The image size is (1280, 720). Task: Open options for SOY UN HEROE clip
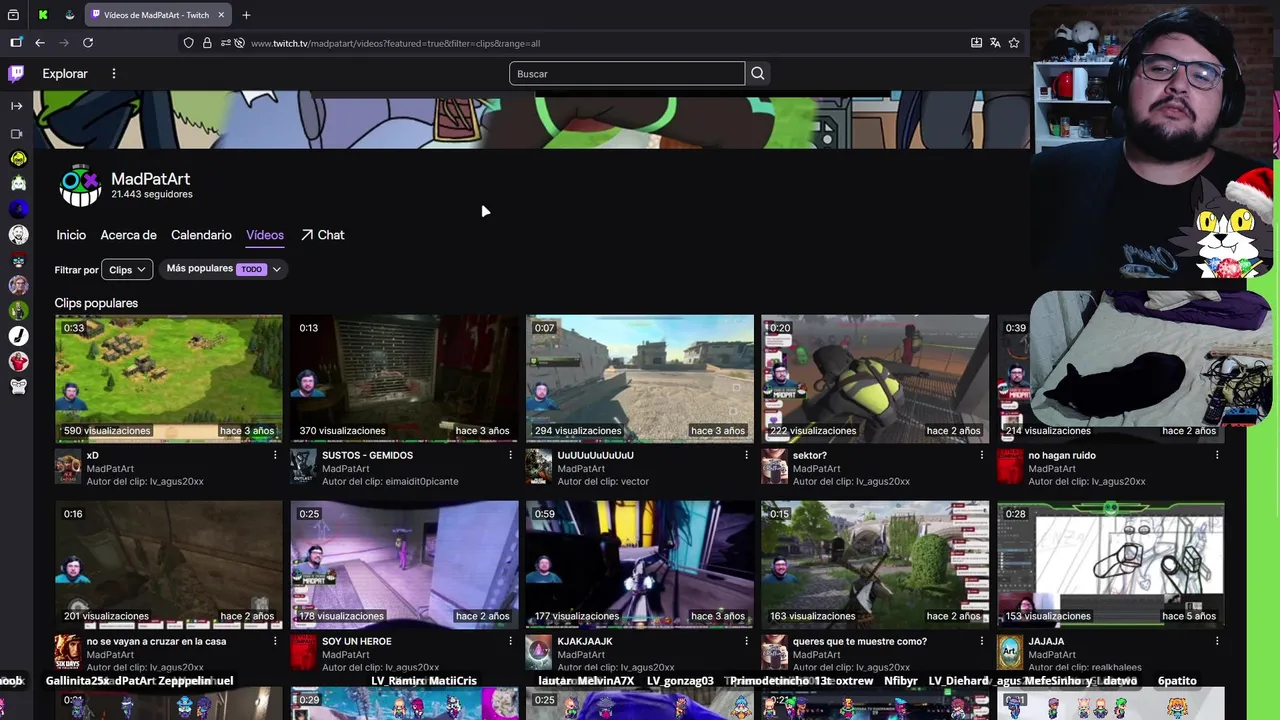[x=510, y=641]
